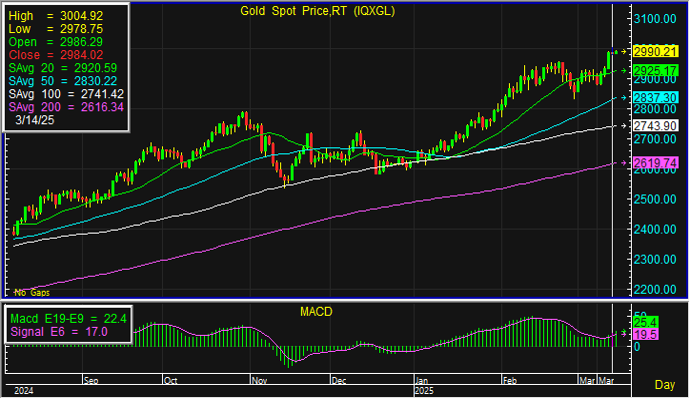Select the Macd E19-E9 = 22.4 legend row
The image size is (690, 399).
(68, 318)
